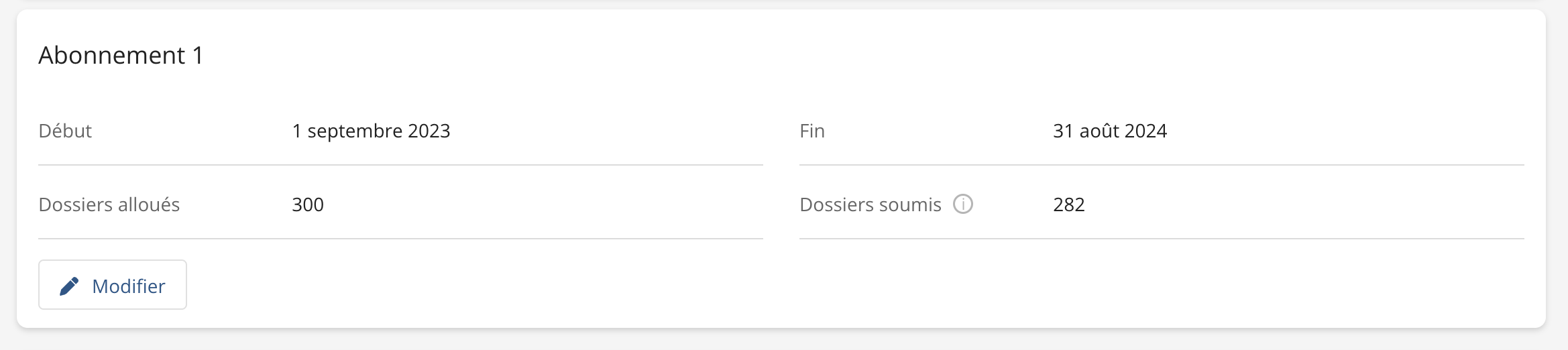Select the submitted value 282
This screenshot has height=350, width=1568.
[x=1069, y=205]
